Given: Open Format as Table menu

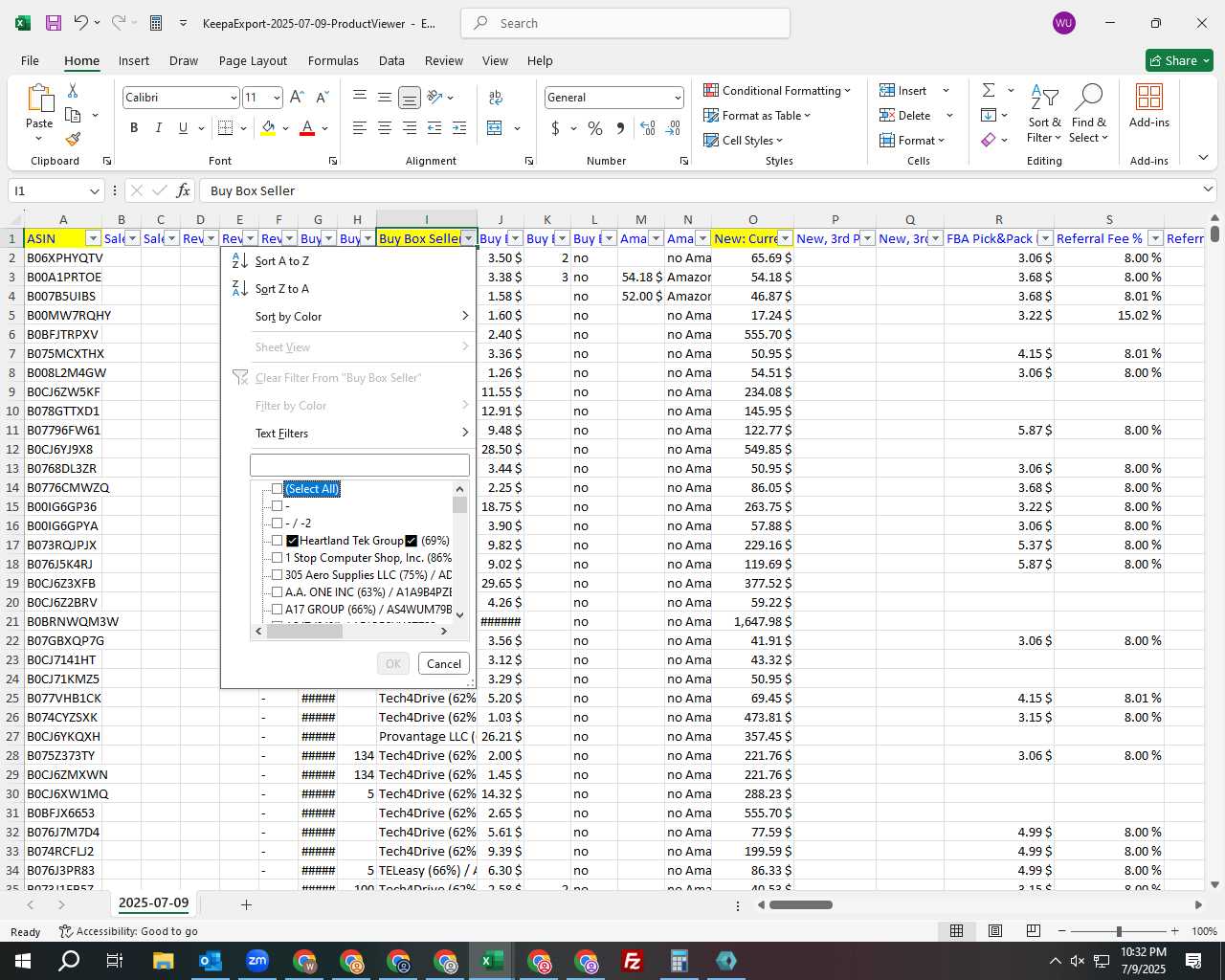Looking at the screenshot, I should point(757,115).
